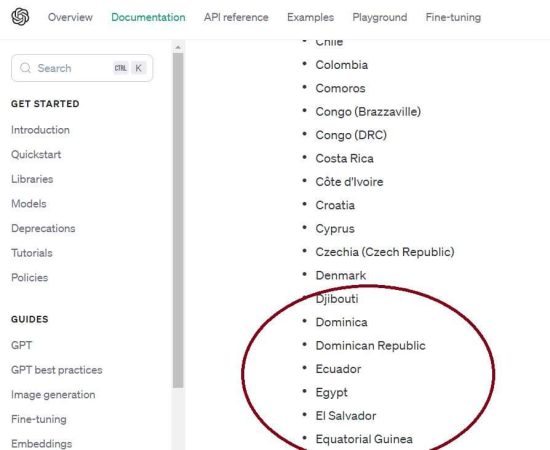Click the scrollbar up arrow
This screenshot has width=550, height=450.
(x=178, y=47)
